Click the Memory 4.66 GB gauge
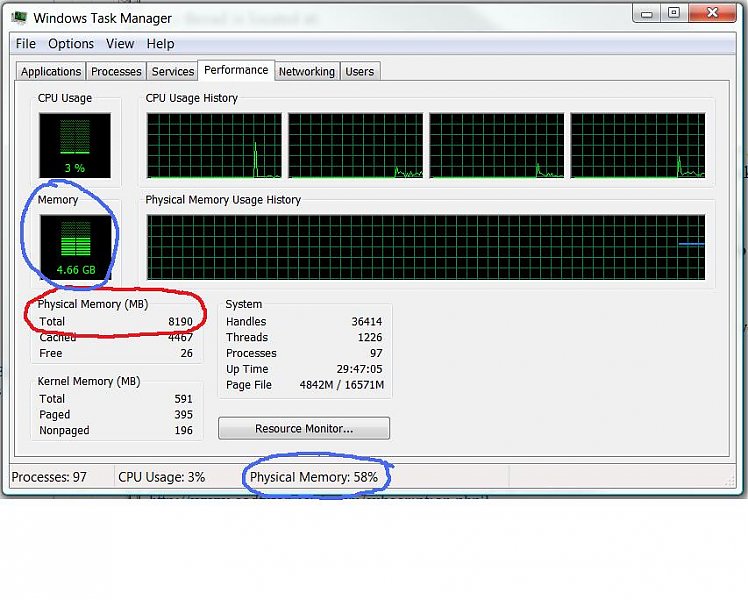 point(75,247)
